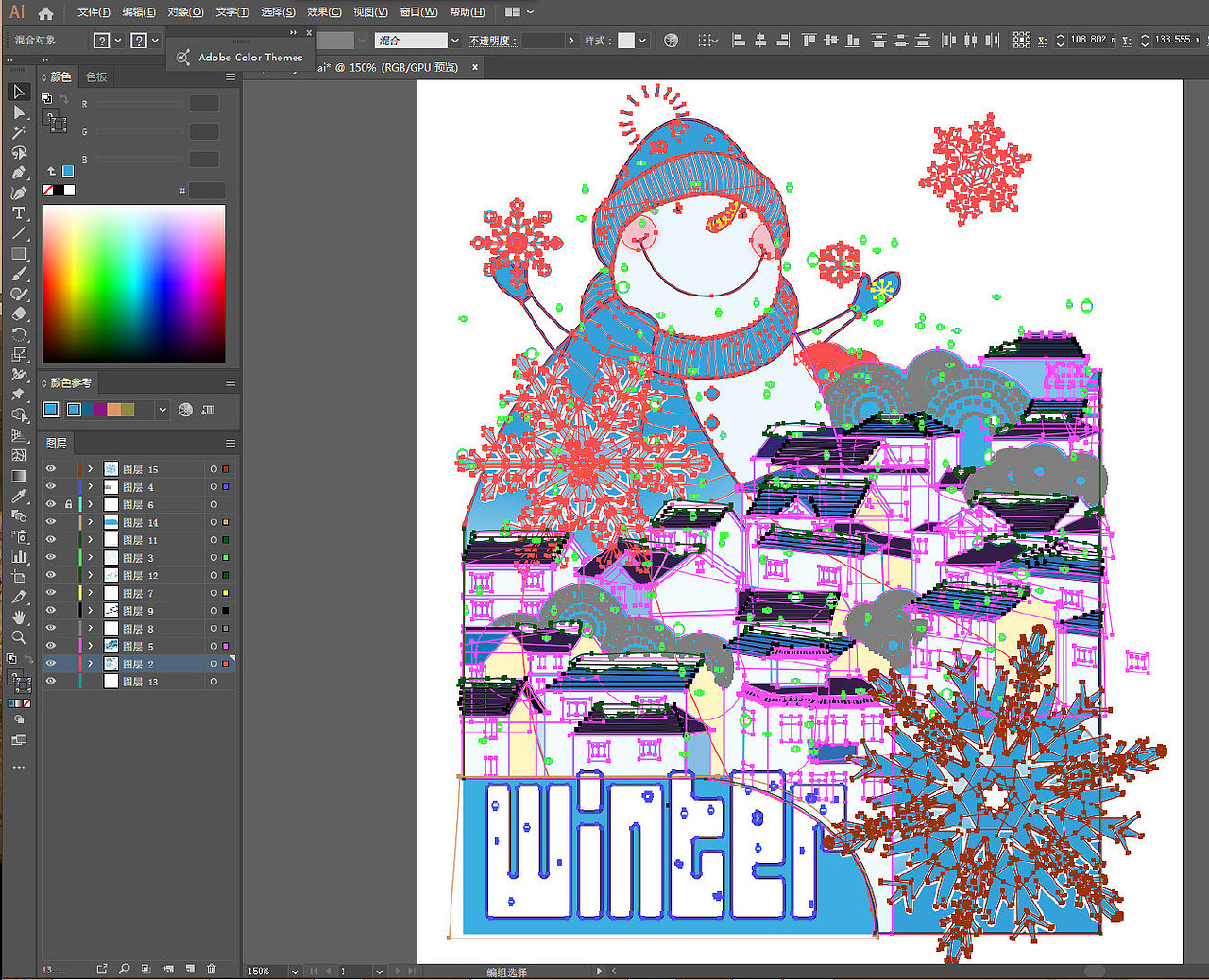
Task: Activate the Type tool
Action: tap(19, 213)
